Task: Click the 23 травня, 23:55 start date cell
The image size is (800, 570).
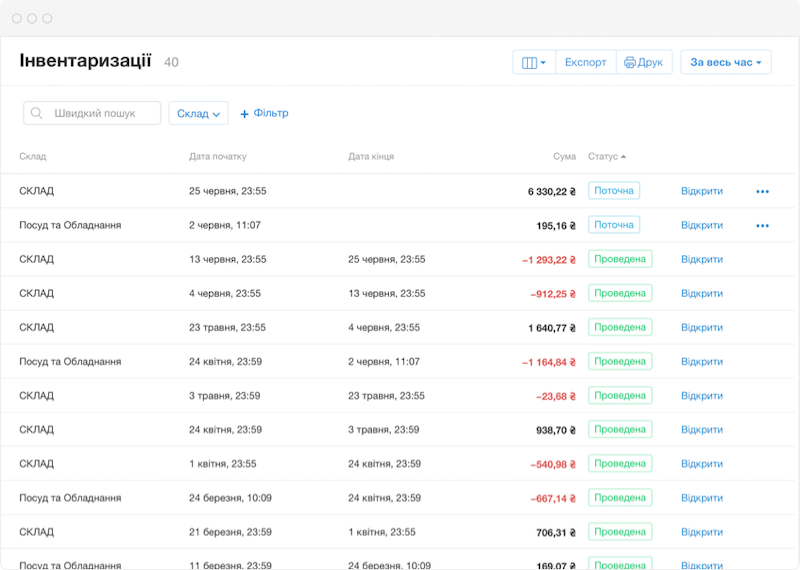Action: tap(227, 328)
